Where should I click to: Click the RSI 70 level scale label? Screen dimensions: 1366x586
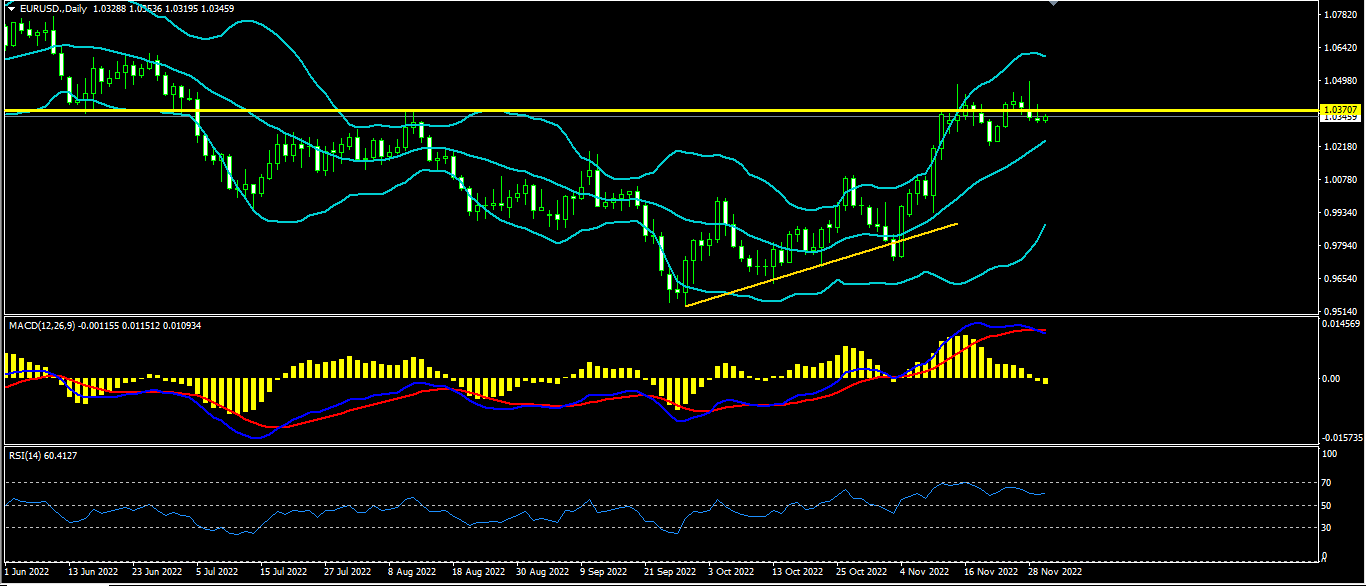point(1328,483)
